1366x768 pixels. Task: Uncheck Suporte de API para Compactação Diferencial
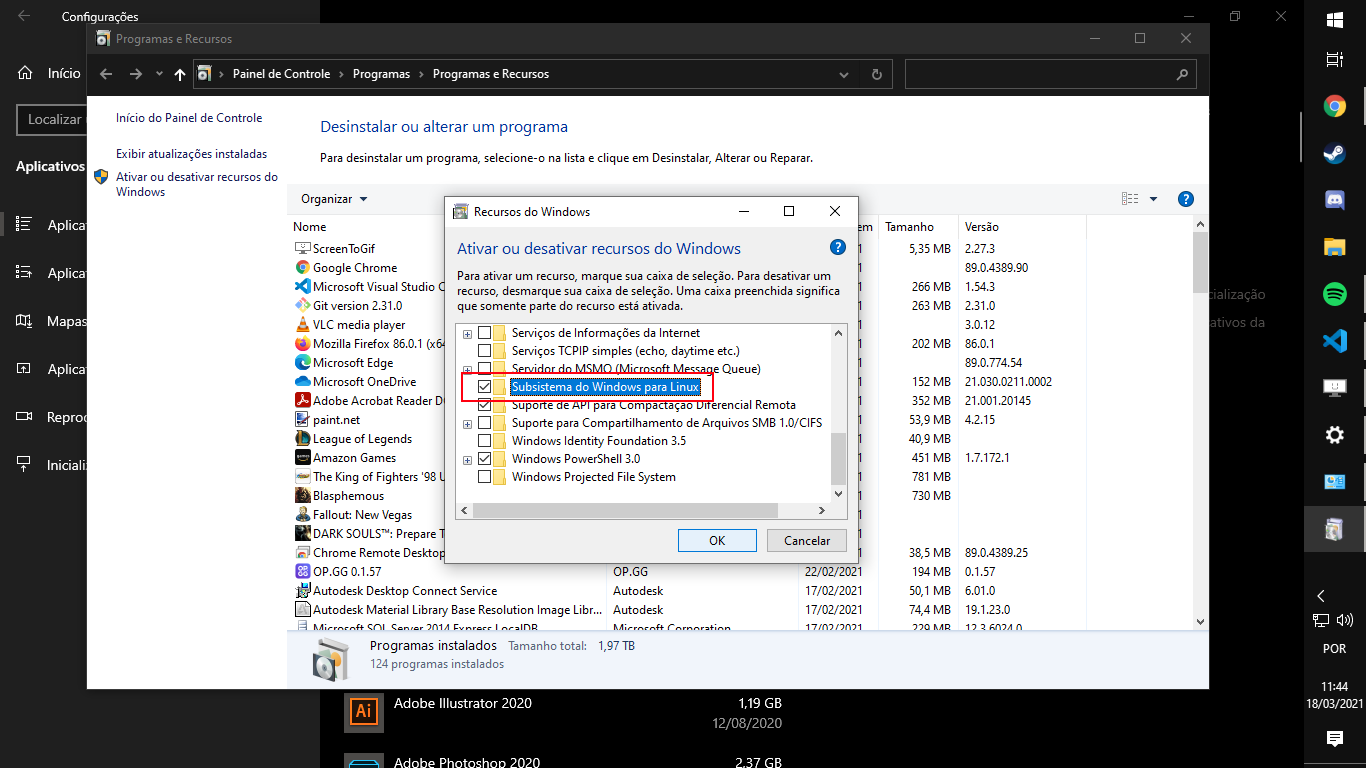[484, 405]
